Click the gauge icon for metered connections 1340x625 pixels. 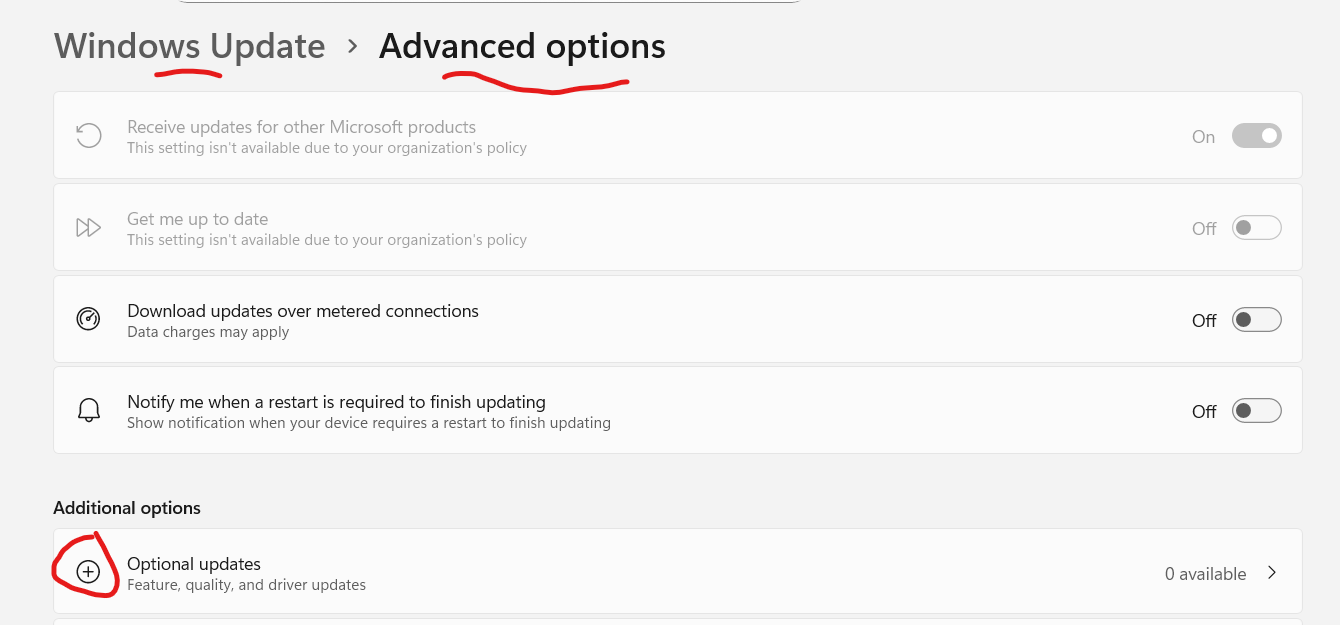pos(89,320)
